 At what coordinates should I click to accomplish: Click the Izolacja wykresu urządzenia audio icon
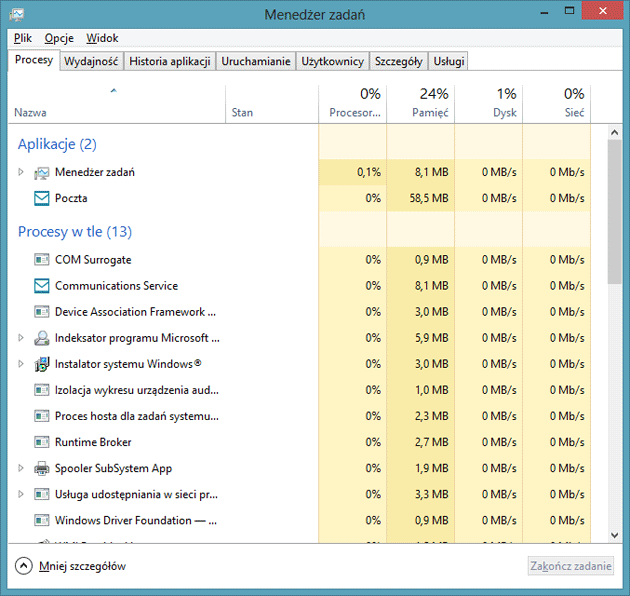[41, 390]
